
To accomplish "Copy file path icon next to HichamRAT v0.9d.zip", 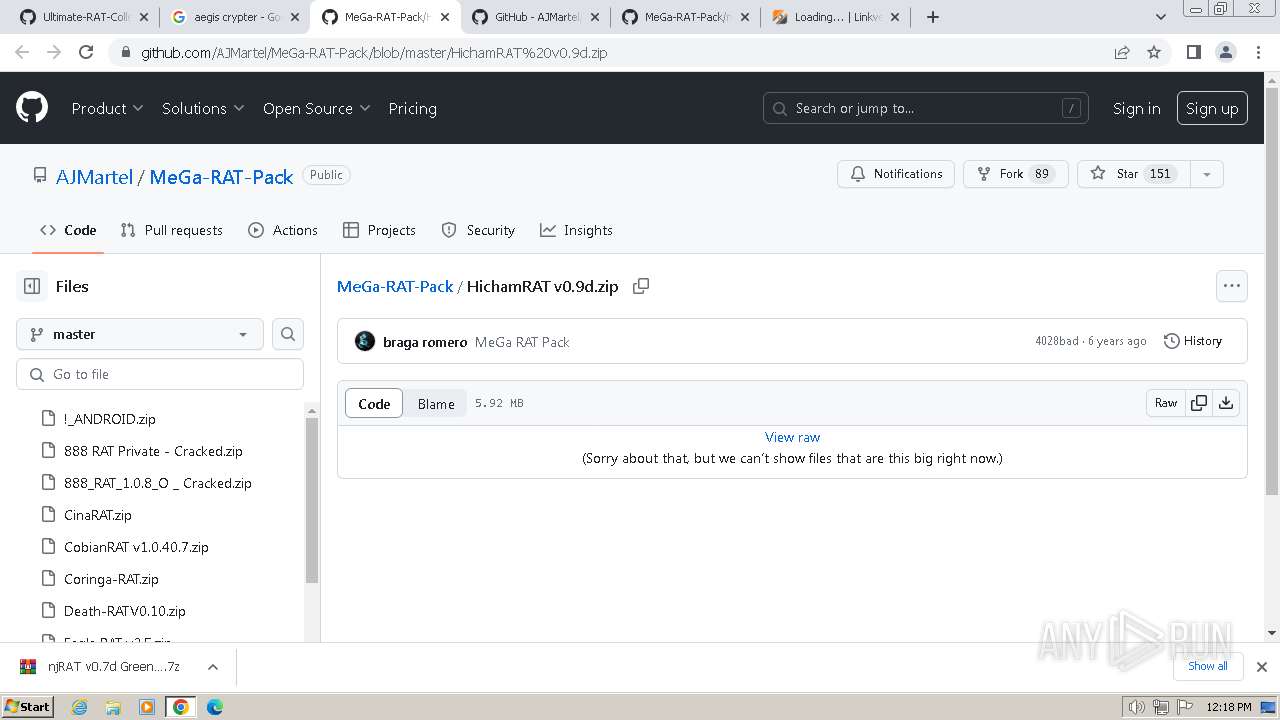I will 641,286.
